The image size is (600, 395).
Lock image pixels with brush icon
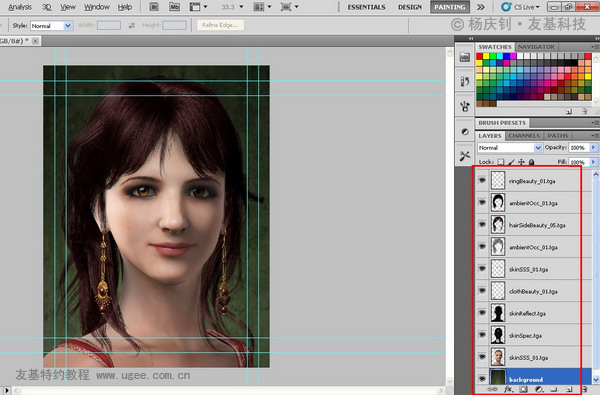(x=511, y=162)
